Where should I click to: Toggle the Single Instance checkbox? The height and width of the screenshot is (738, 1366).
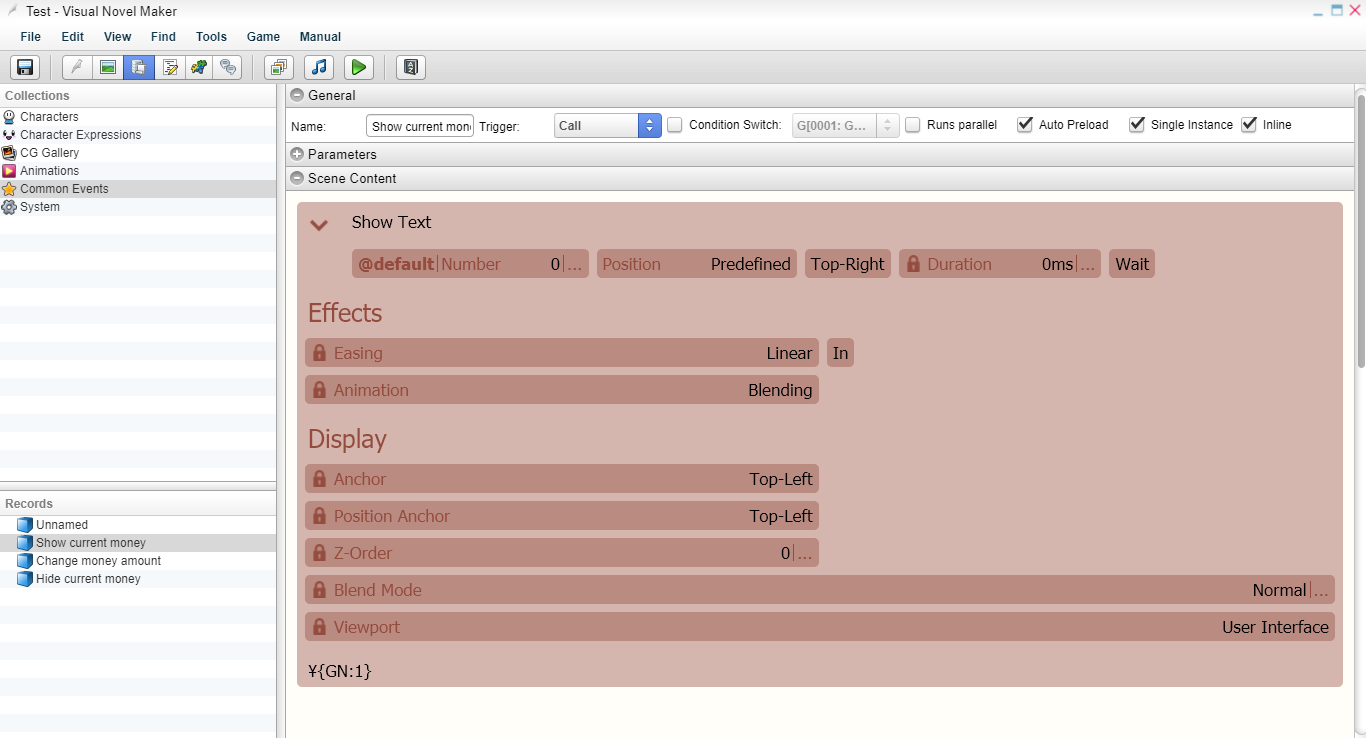(1136, 125)
